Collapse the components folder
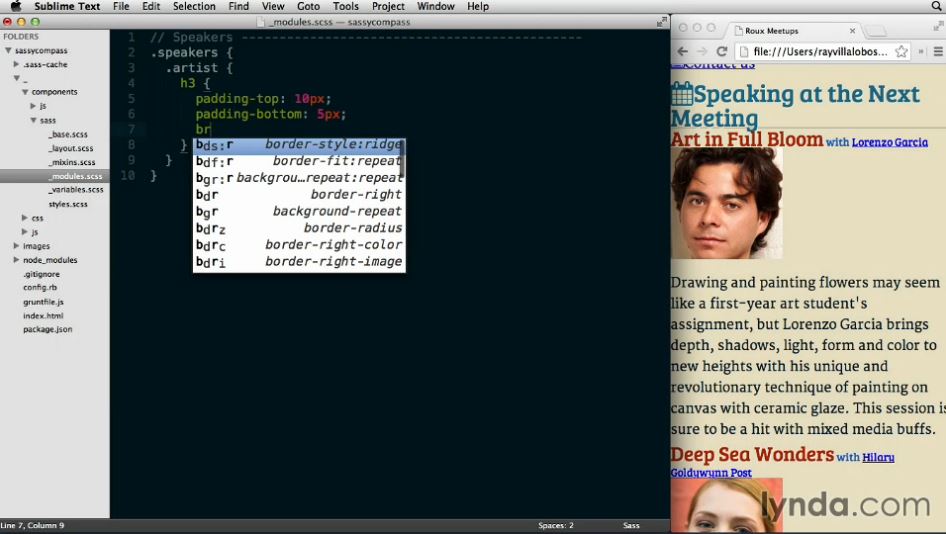Screen dimensions: 946x534 25,92
